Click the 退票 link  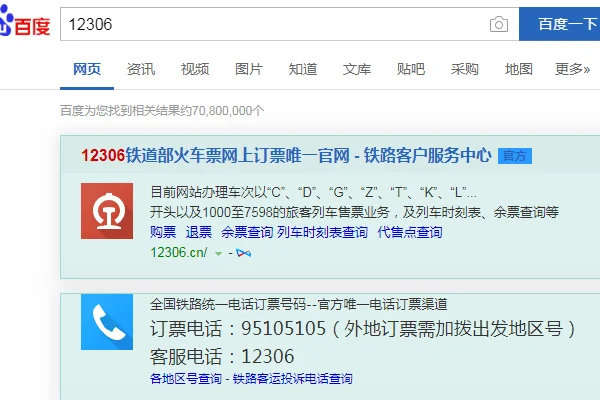pyautogui.click(x=199, y=232)
